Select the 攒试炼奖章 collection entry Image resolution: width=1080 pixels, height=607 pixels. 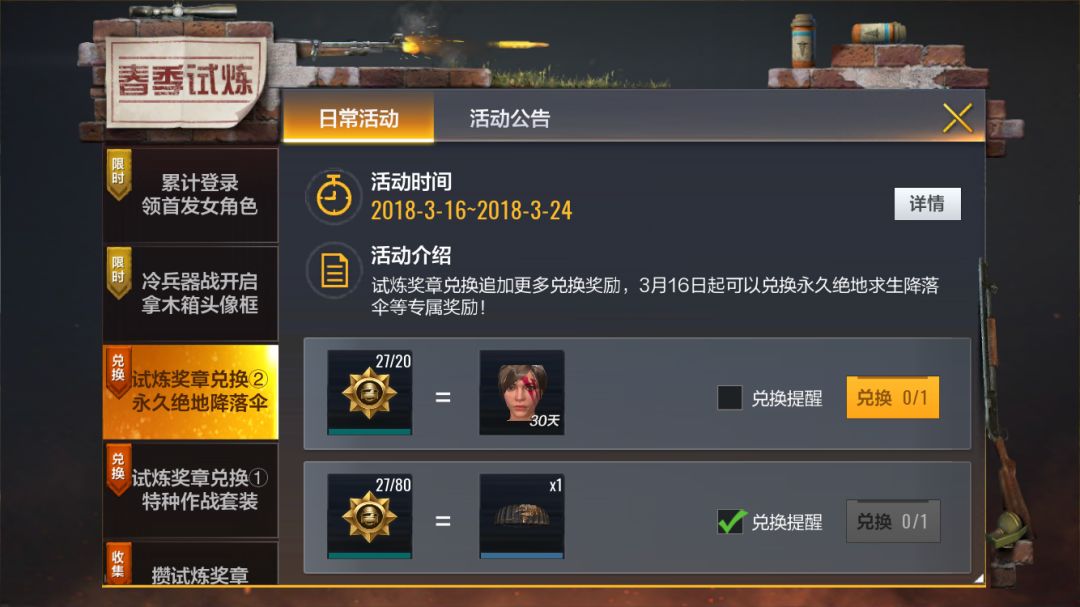[191, 564]
